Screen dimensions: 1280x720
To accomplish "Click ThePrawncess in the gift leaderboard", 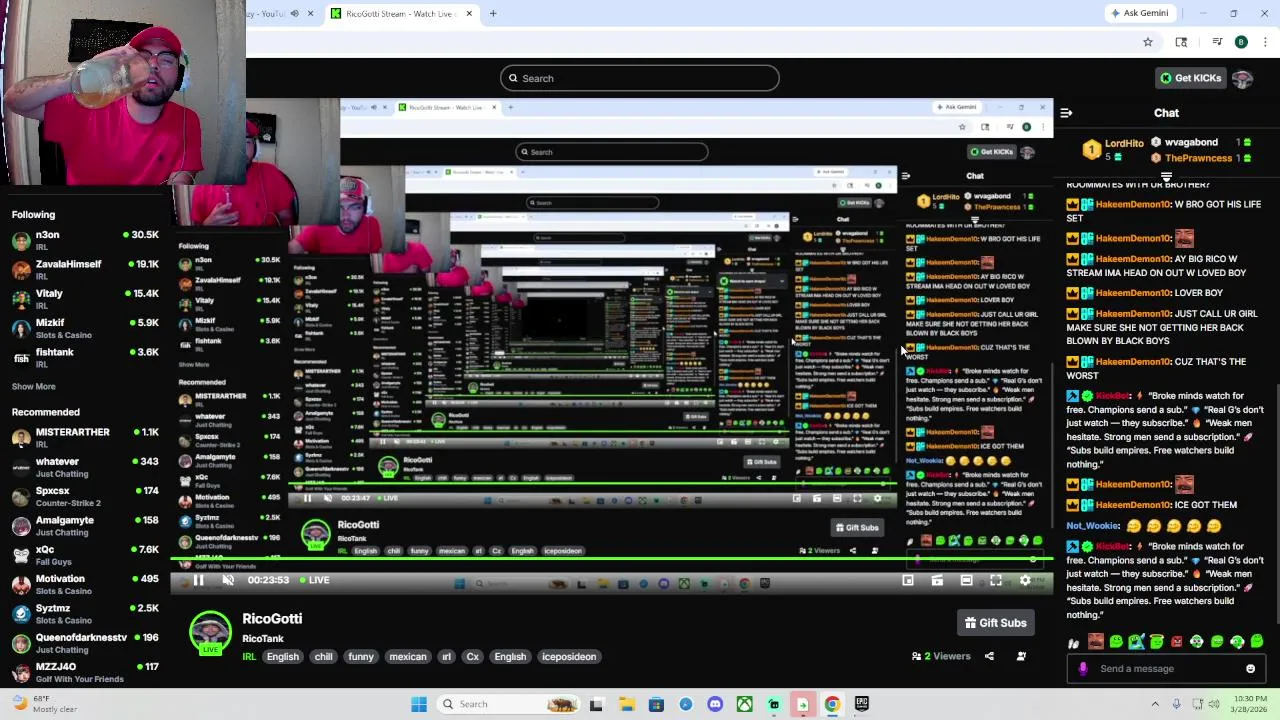I will tap(1198, 158).
